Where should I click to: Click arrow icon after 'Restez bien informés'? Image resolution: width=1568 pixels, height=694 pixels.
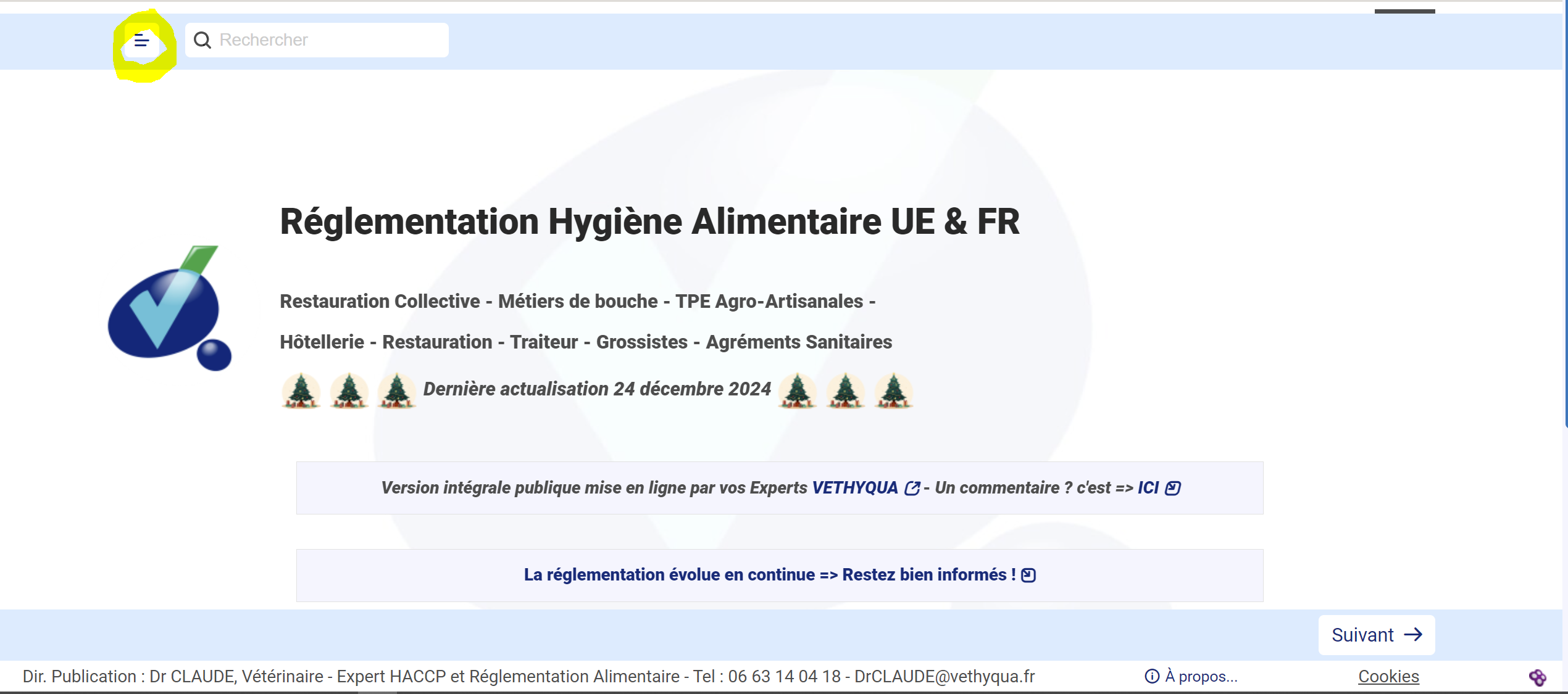pyautogui.click(x=1028, y=576)
